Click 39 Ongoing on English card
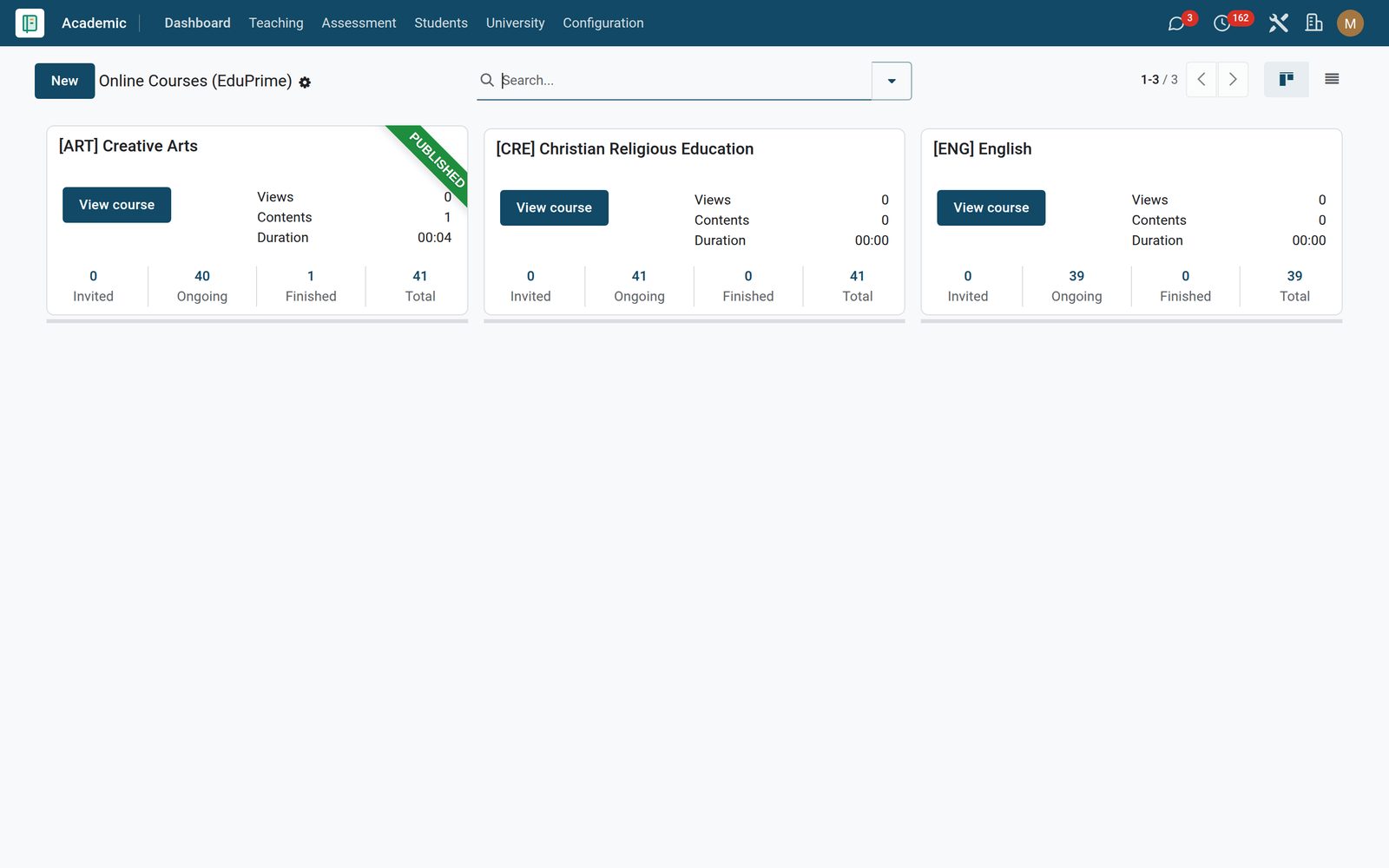The image size is (1389, 868). click(1076, 286)
